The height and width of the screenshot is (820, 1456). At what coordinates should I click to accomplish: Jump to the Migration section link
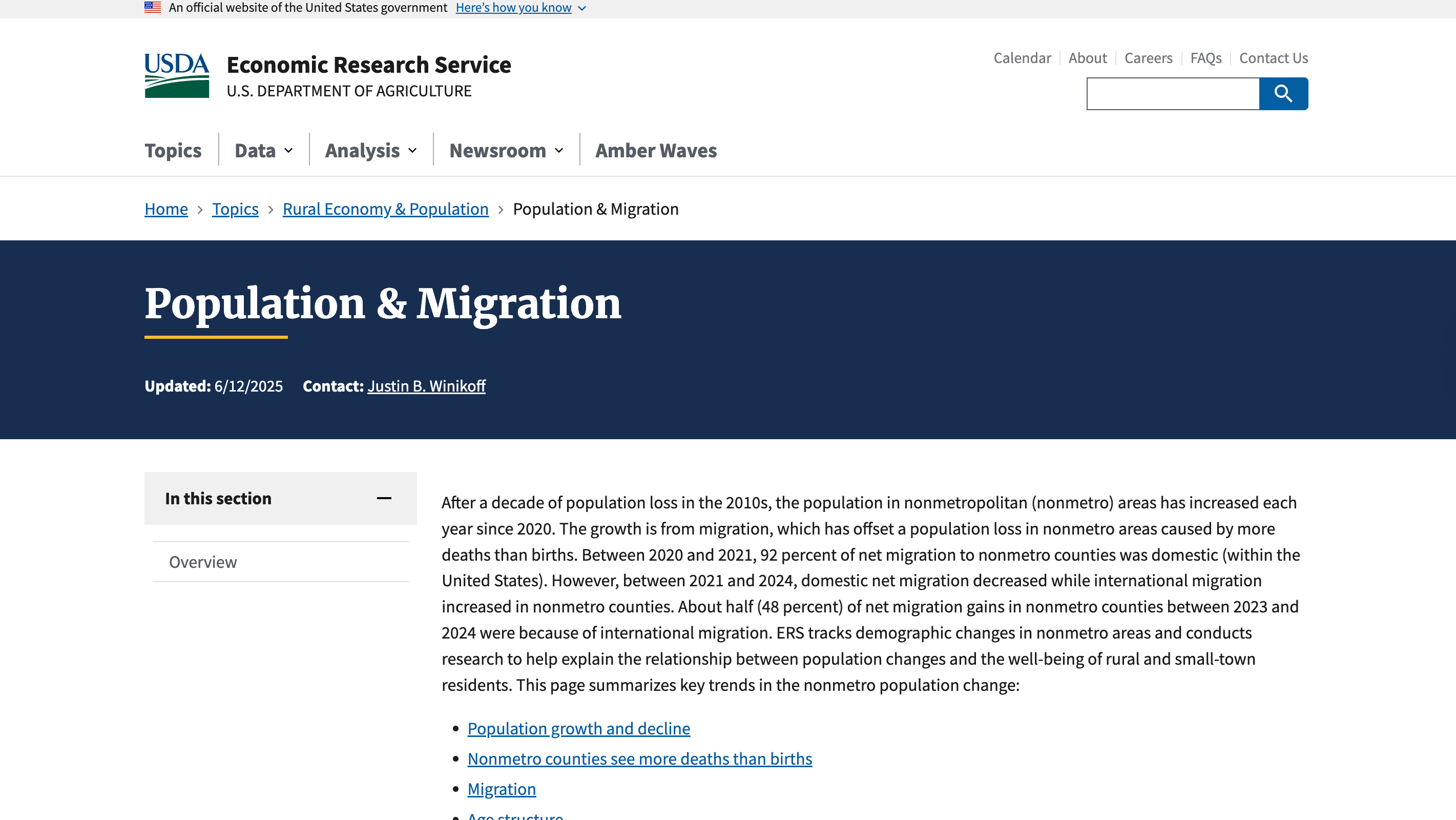tap(502, 788)
